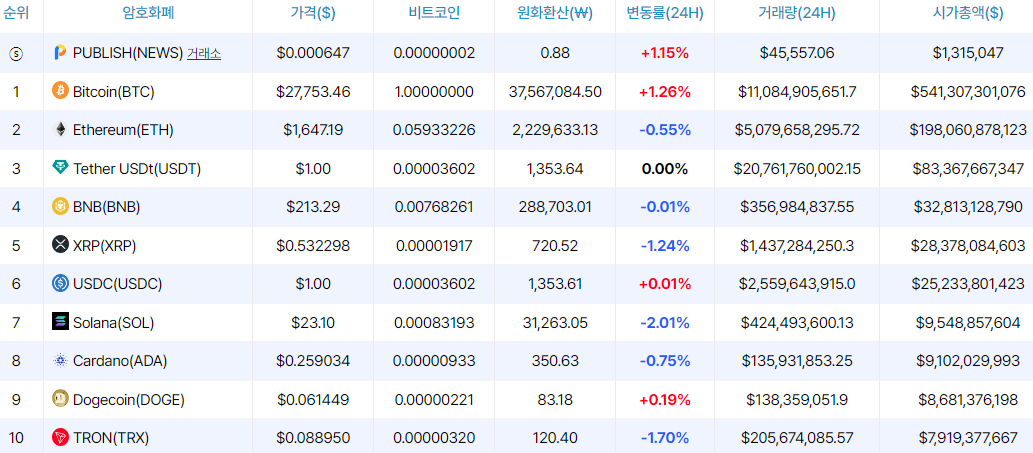
Task: Select BNB price $213.29
Action: (313, 207)
